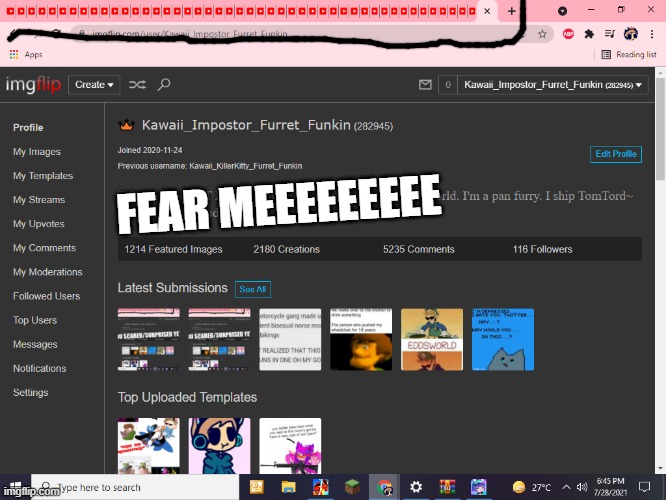Image resolution: width=666 pixels, height=500 pixels.
Task: Open the anime character taskbar icon
Action: point(479,487)
